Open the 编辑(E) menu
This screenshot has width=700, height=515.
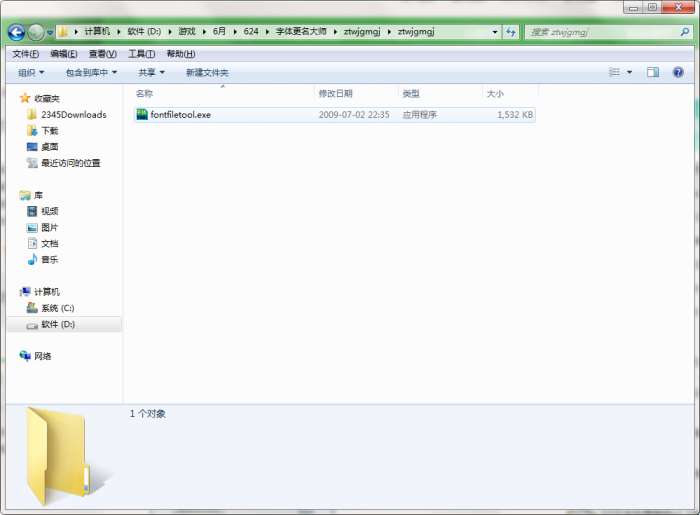[x=64, y=54]
